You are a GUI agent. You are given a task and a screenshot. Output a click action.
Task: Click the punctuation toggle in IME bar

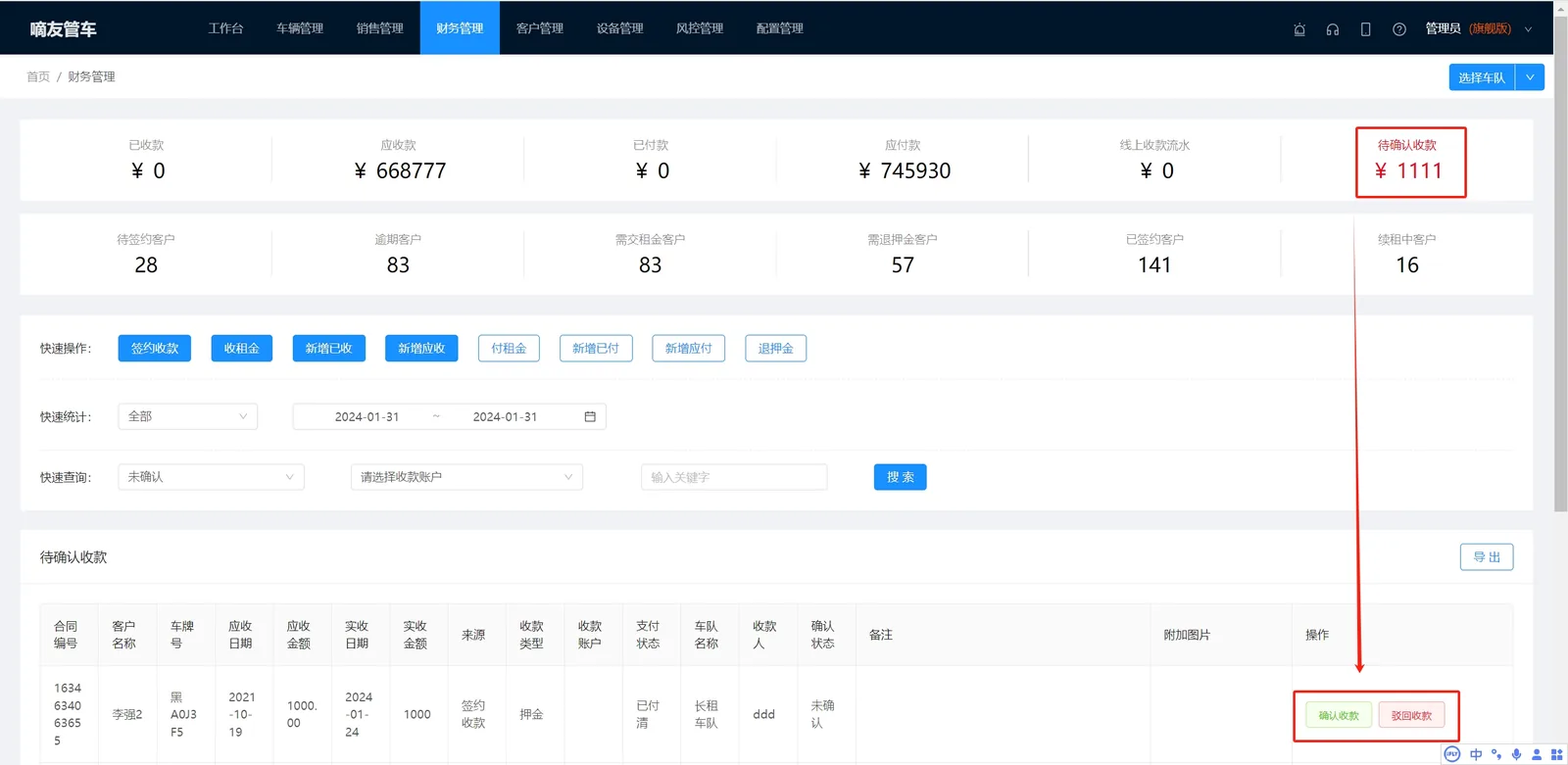(1496, 754)
